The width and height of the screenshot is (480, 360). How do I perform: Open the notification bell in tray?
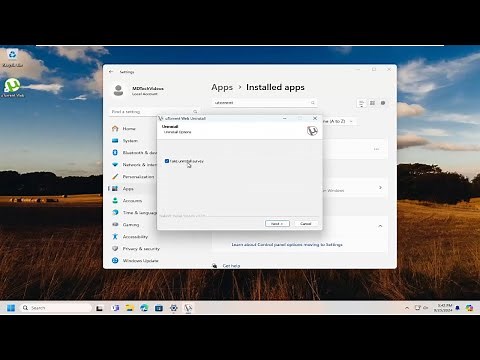tap(458, 308)
